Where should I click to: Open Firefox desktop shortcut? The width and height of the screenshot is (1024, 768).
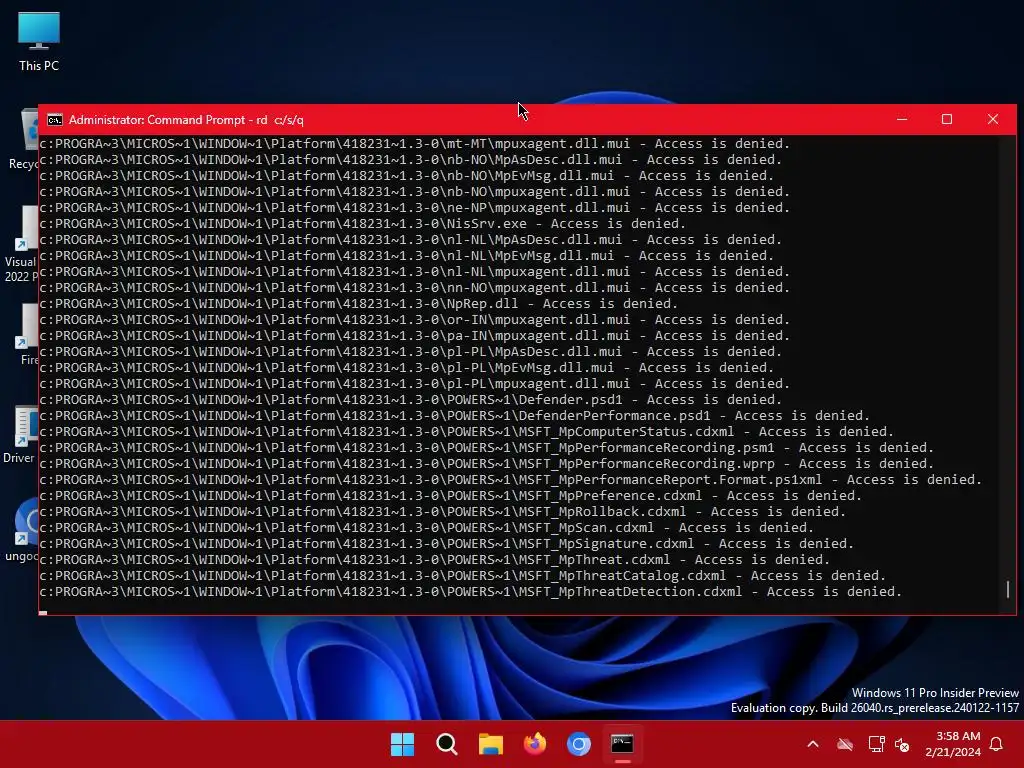(28, 334)
